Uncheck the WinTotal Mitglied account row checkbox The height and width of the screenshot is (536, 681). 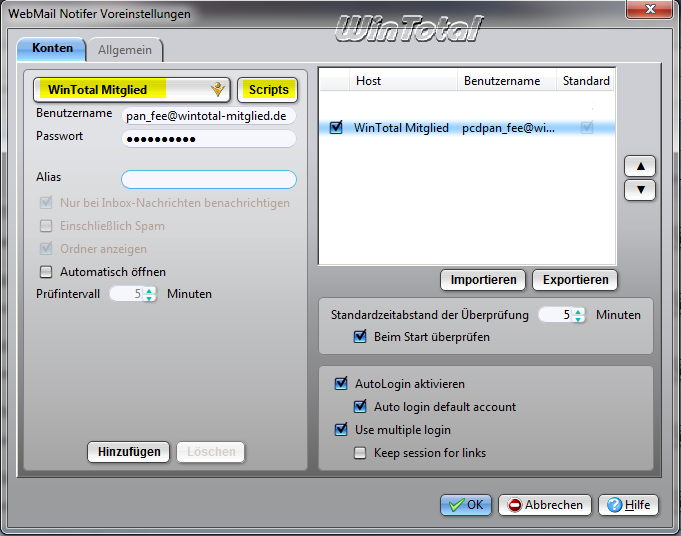point(336,128)
